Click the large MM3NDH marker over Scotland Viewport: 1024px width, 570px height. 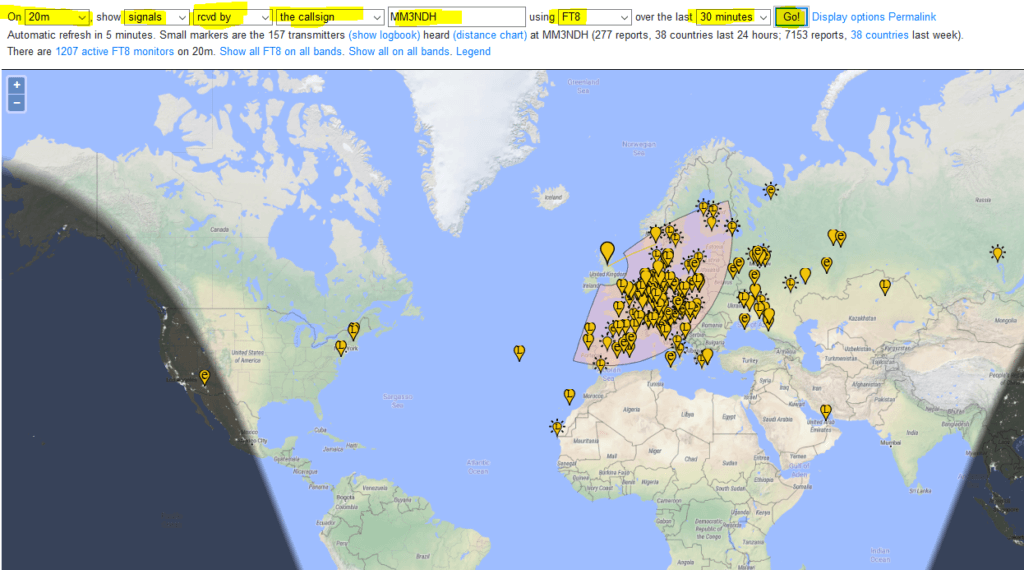pyautogui.click(x=607, y=252)
